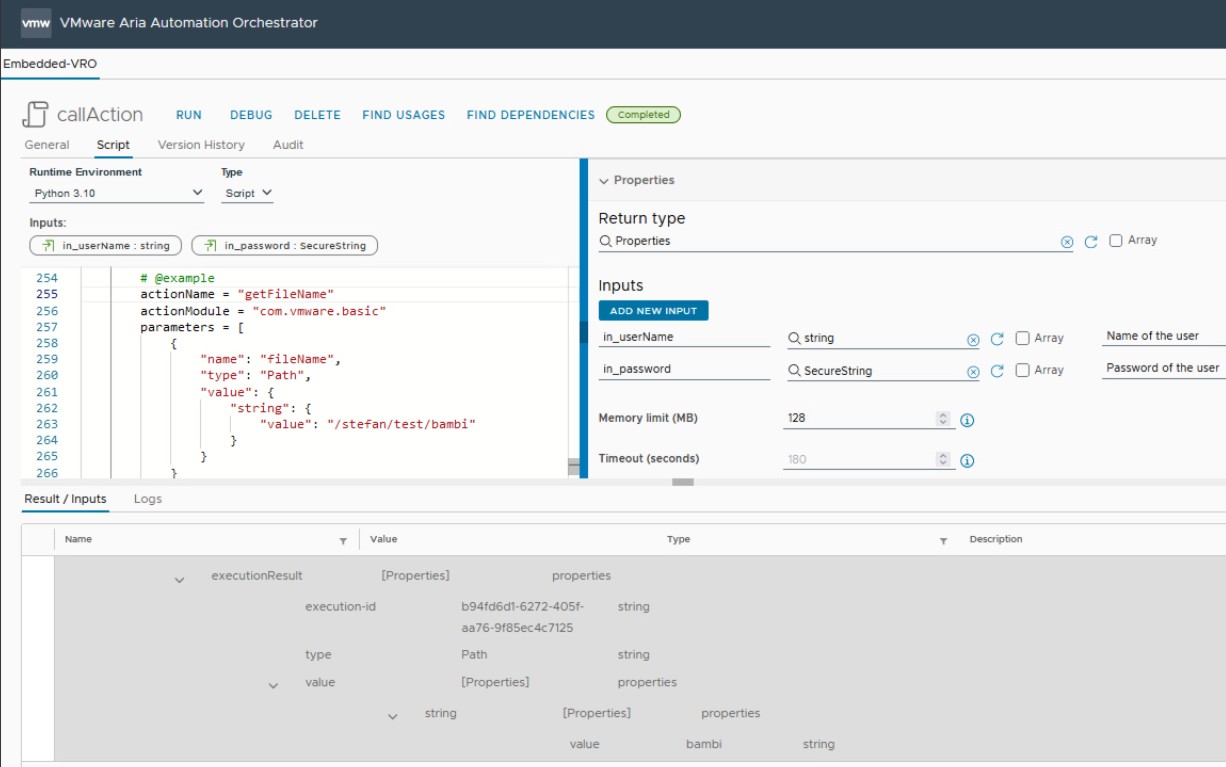Select the Result / Inputs tab
Image resolution: width=1226 pixels, height=767 pixels.
pos(65,499)
